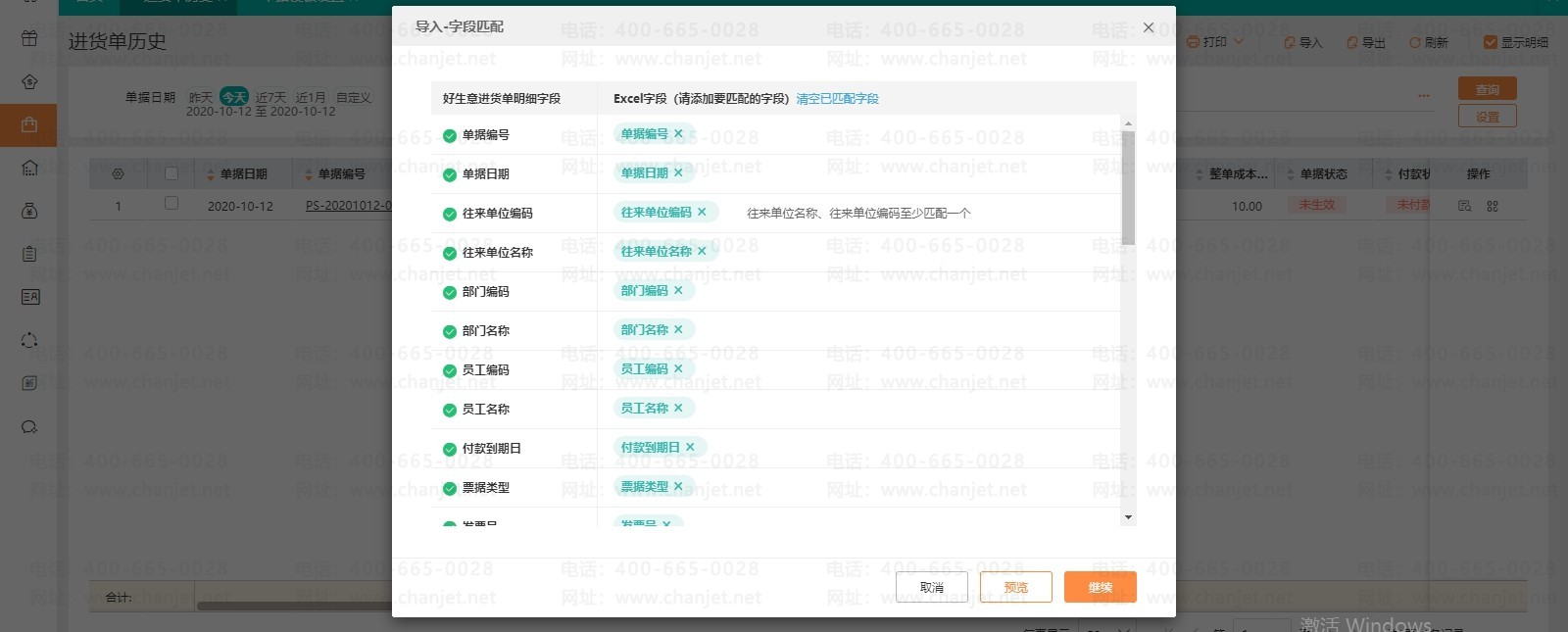Sort by 单据状态 column arrows

[1291, 174]
